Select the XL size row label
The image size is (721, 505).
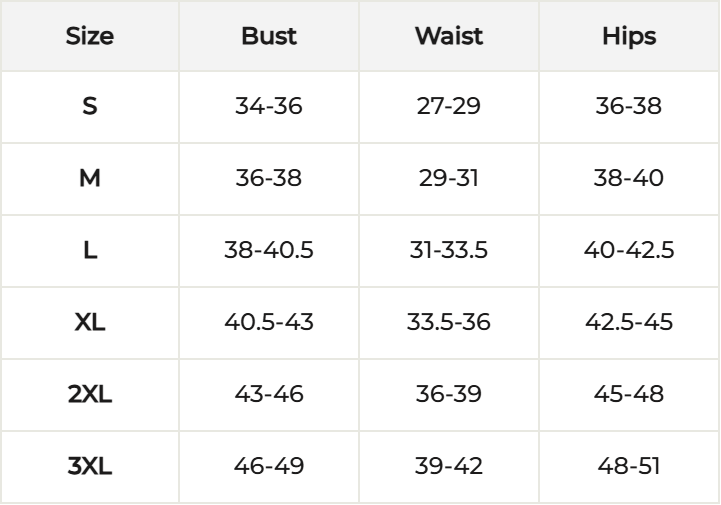click(90, 322)
